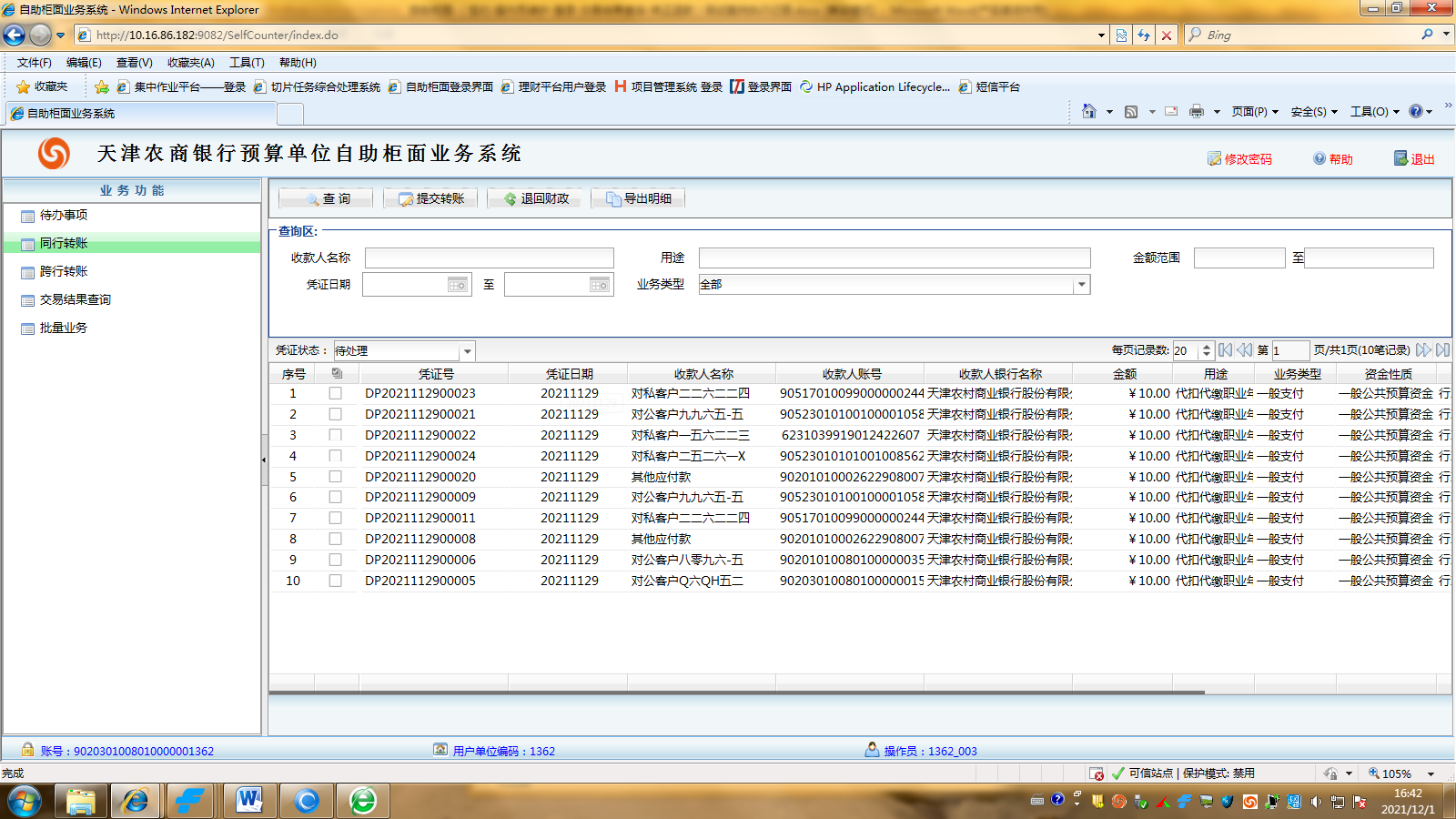Open Windows Start menu orb
This screenshot has width=1456, height=819.
coord(25,801)
